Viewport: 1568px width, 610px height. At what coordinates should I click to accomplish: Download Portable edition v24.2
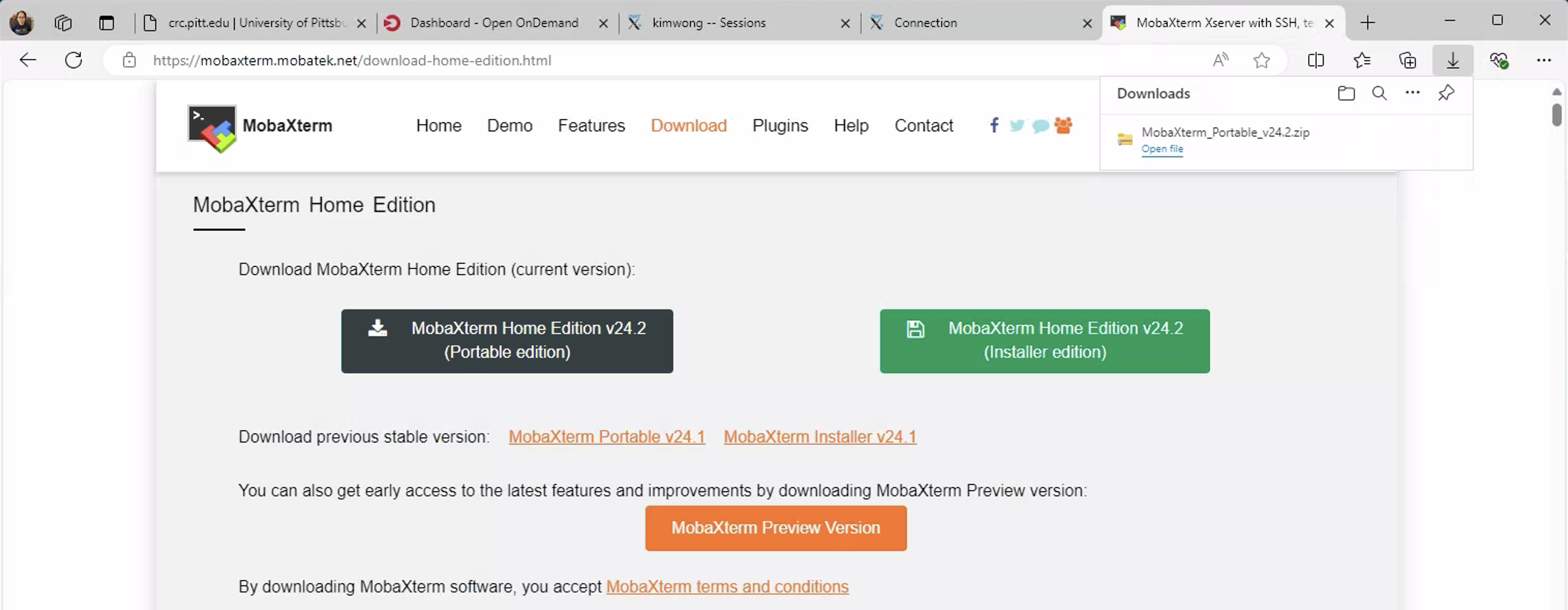tap(507, 341)
